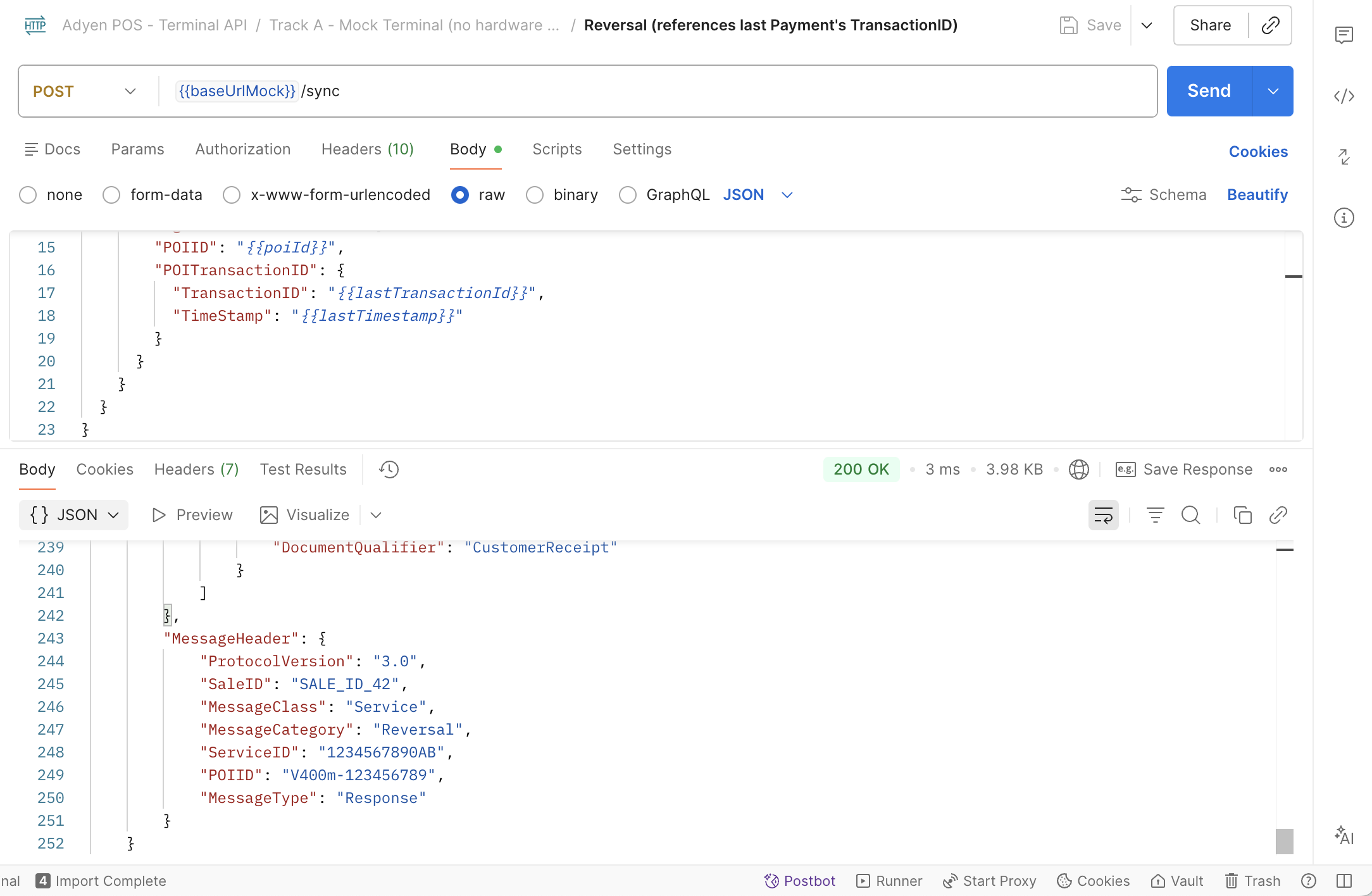Screen dimensions: 1372x896
Task: Open the response more options ellipsis
Action: point(1278,470)
